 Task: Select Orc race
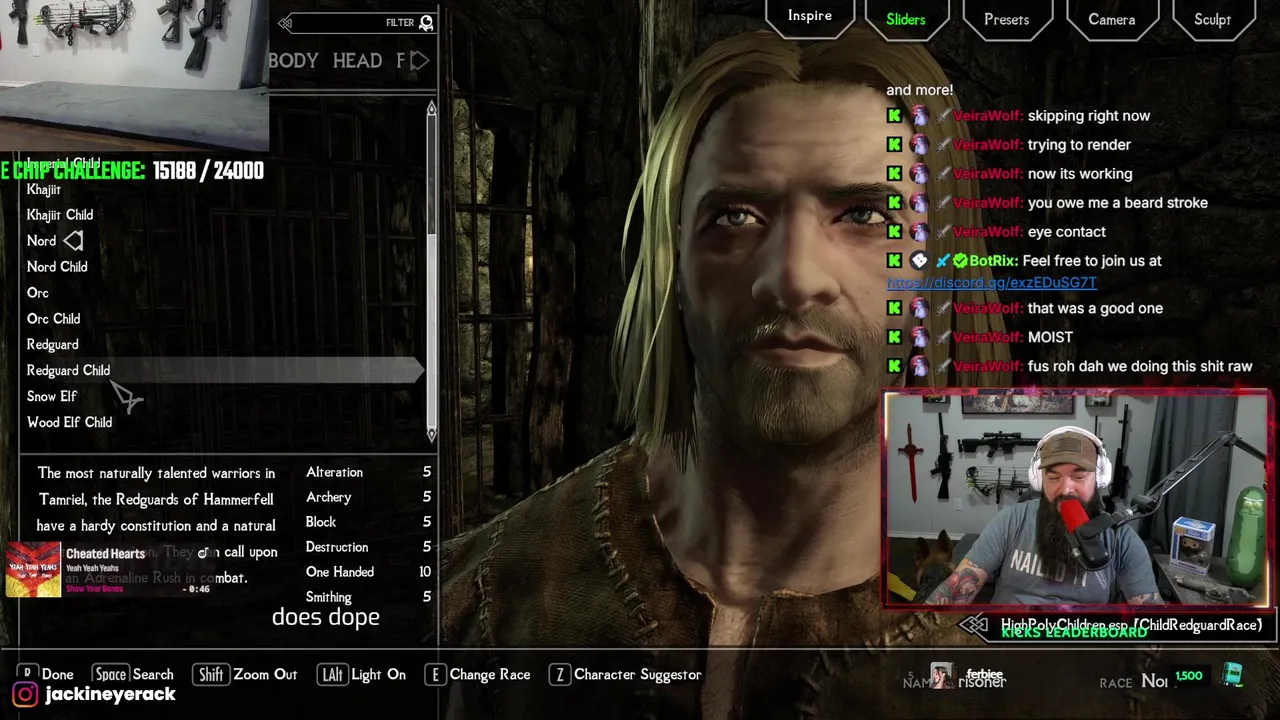pyautogui.click(x=38, y=293)
